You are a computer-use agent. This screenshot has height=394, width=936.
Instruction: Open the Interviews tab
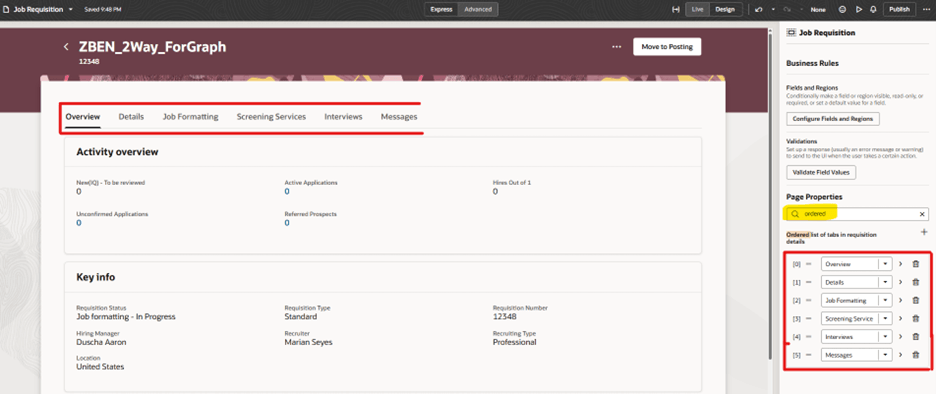[343, 116]
